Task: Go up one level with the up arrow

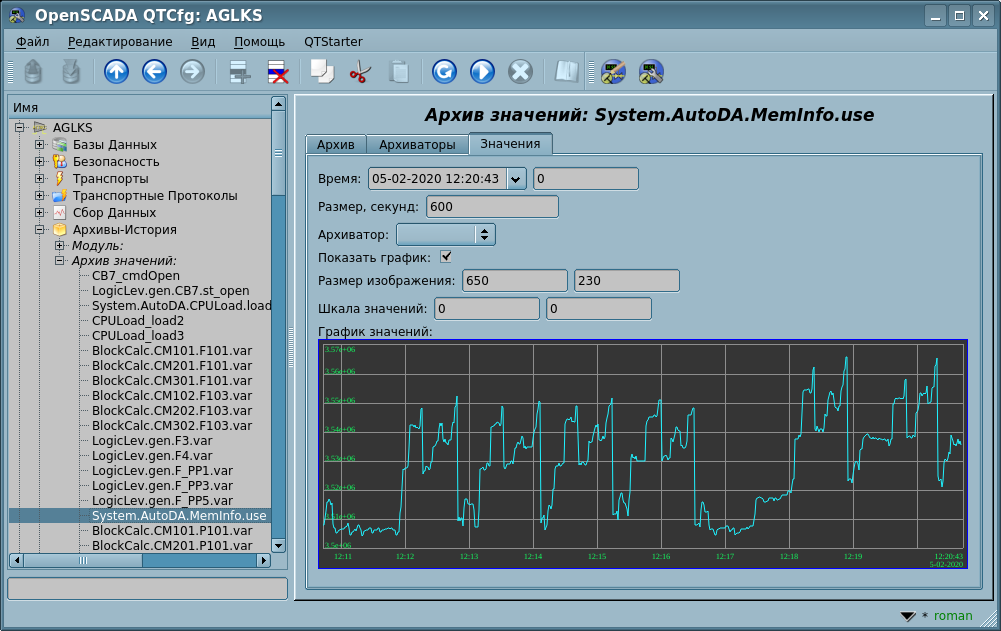Action: click(116, 72)
